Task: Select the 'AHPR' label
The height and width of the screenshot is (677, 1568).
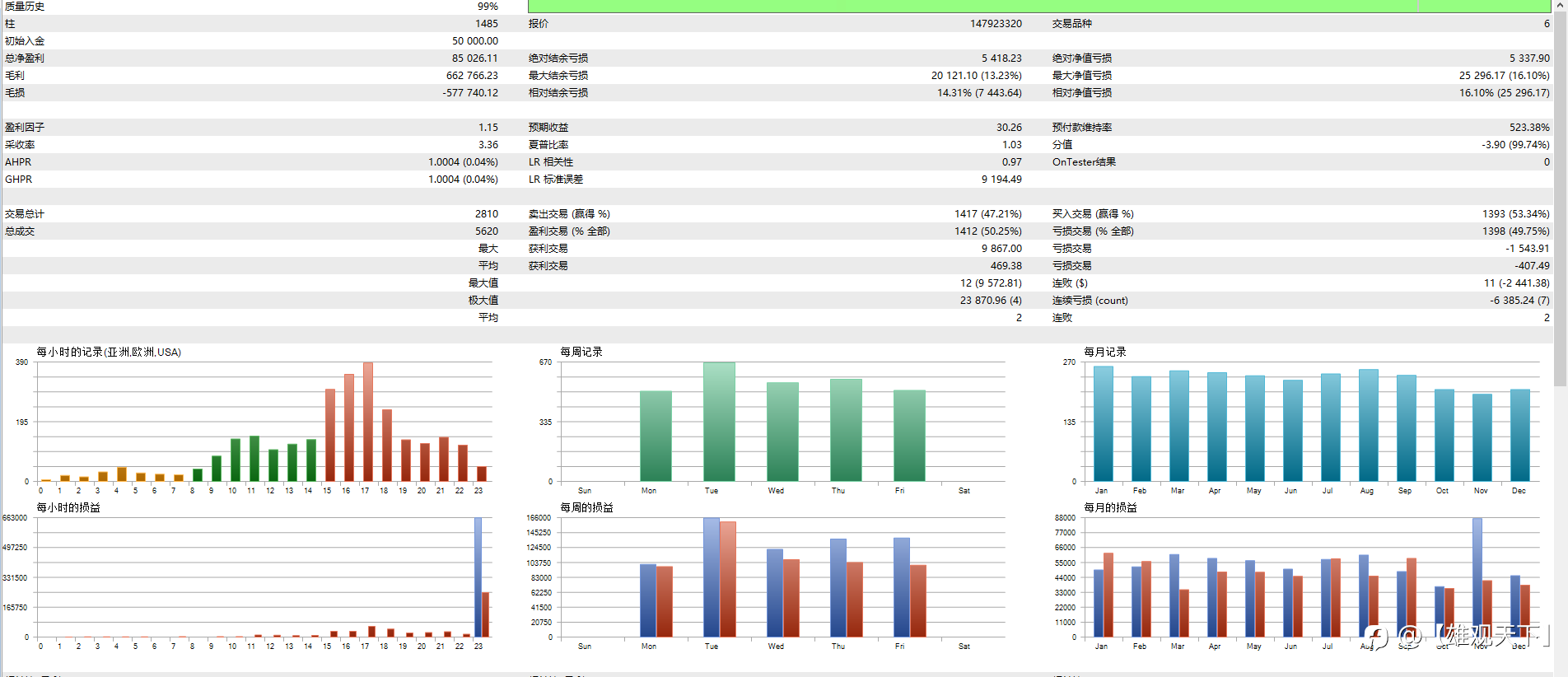Action: (18, 161)
